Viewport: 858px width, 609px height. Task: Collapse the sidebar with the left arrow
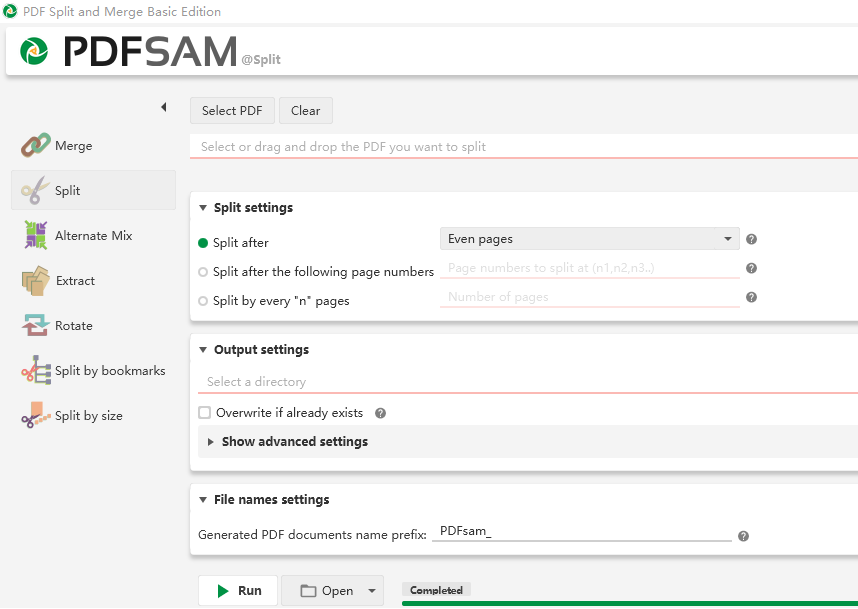coord(164,107)
